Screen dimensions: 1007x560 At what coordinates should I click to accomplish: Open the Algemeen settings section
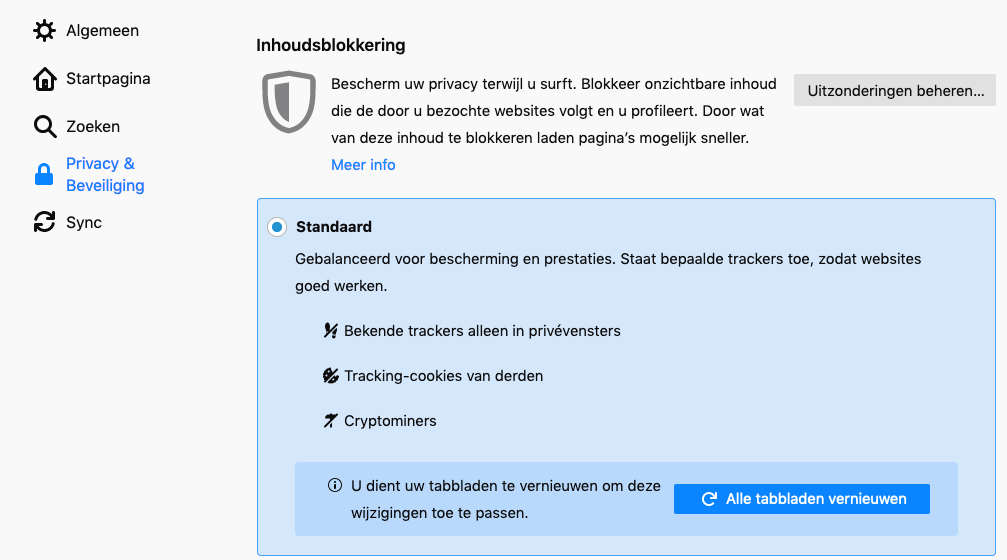[102, 31]
